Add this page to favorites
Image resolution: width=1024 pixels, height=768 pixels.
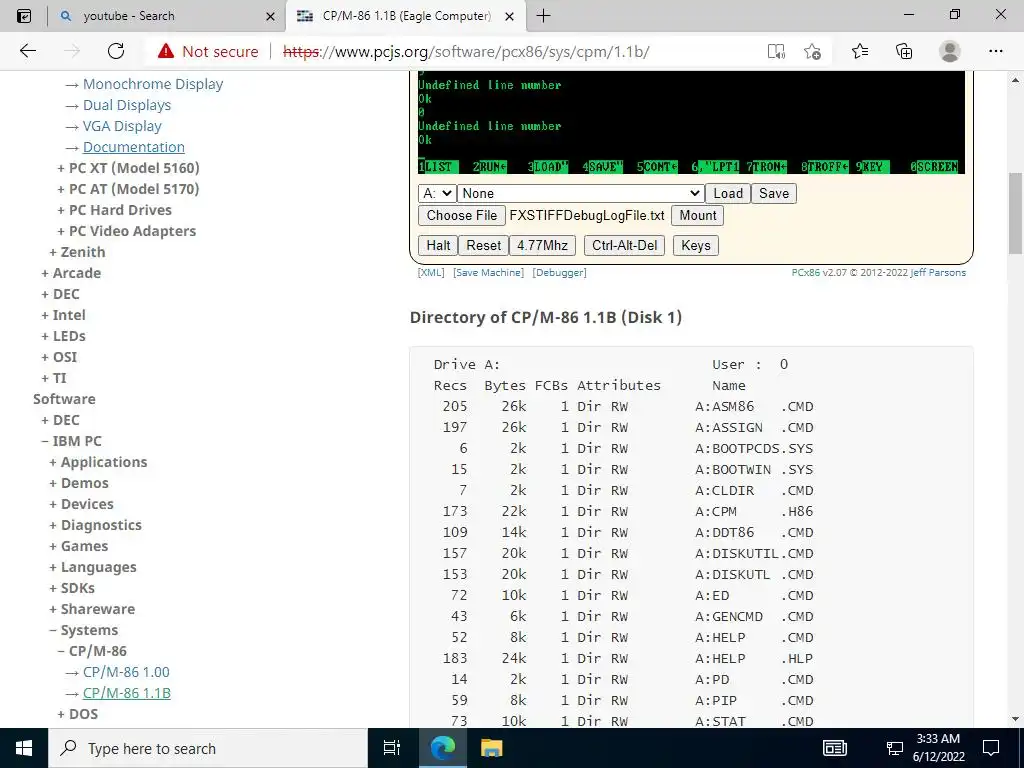[812, 52]
